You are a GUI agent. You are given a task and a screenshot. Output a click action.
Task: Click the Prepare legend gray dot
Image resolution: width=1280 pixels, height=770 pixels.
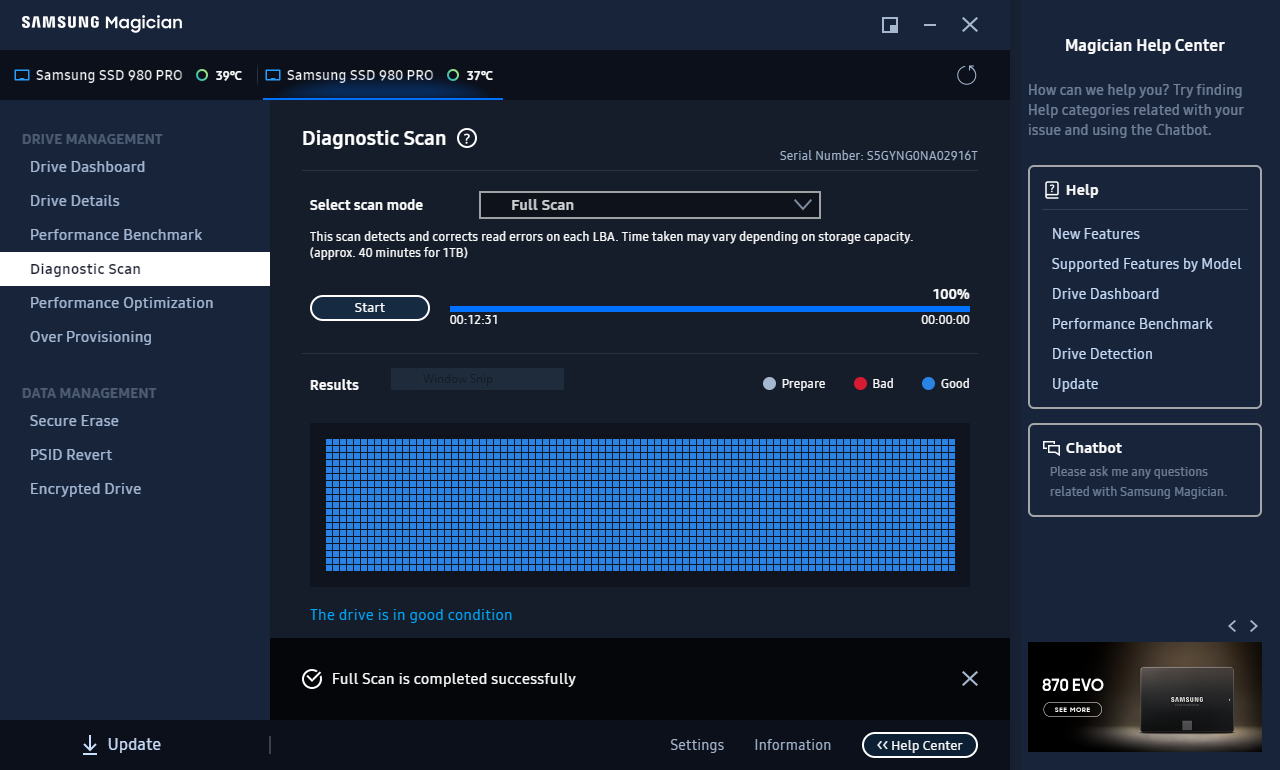769,383
